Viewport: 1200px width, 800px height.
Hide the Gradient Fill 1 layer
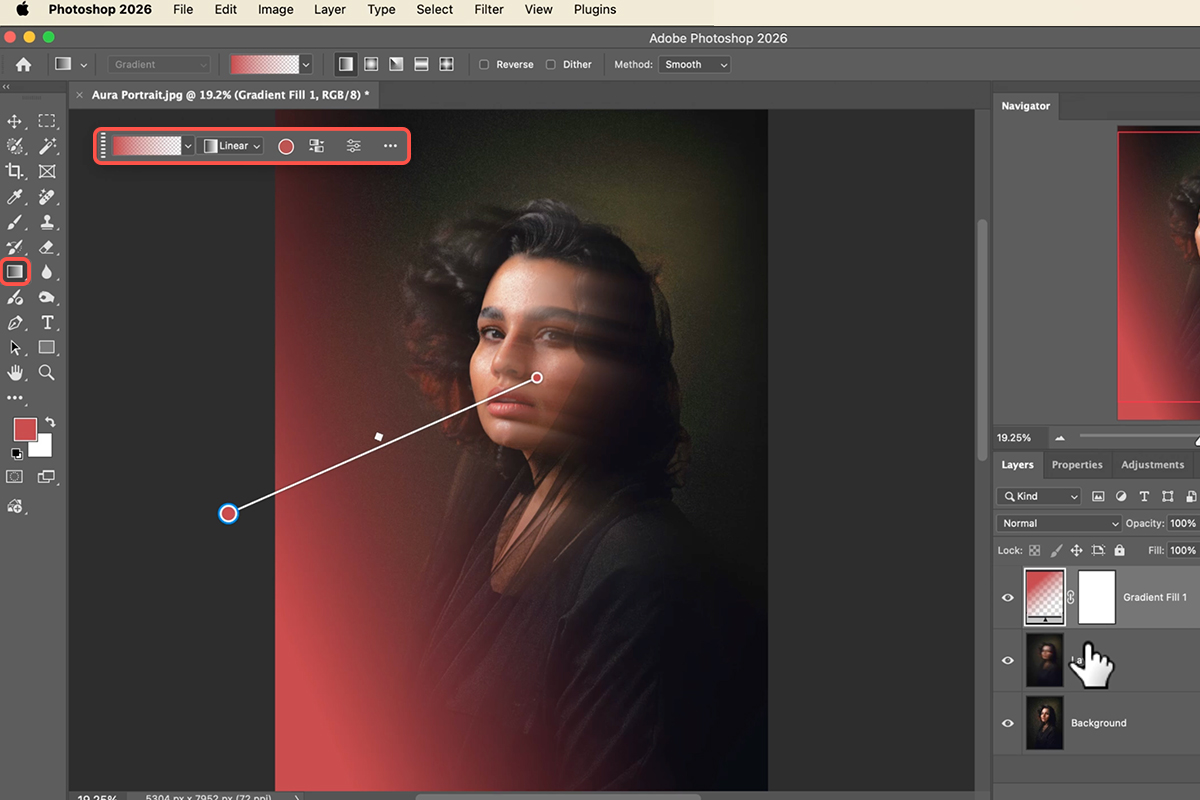[1008, 597]
